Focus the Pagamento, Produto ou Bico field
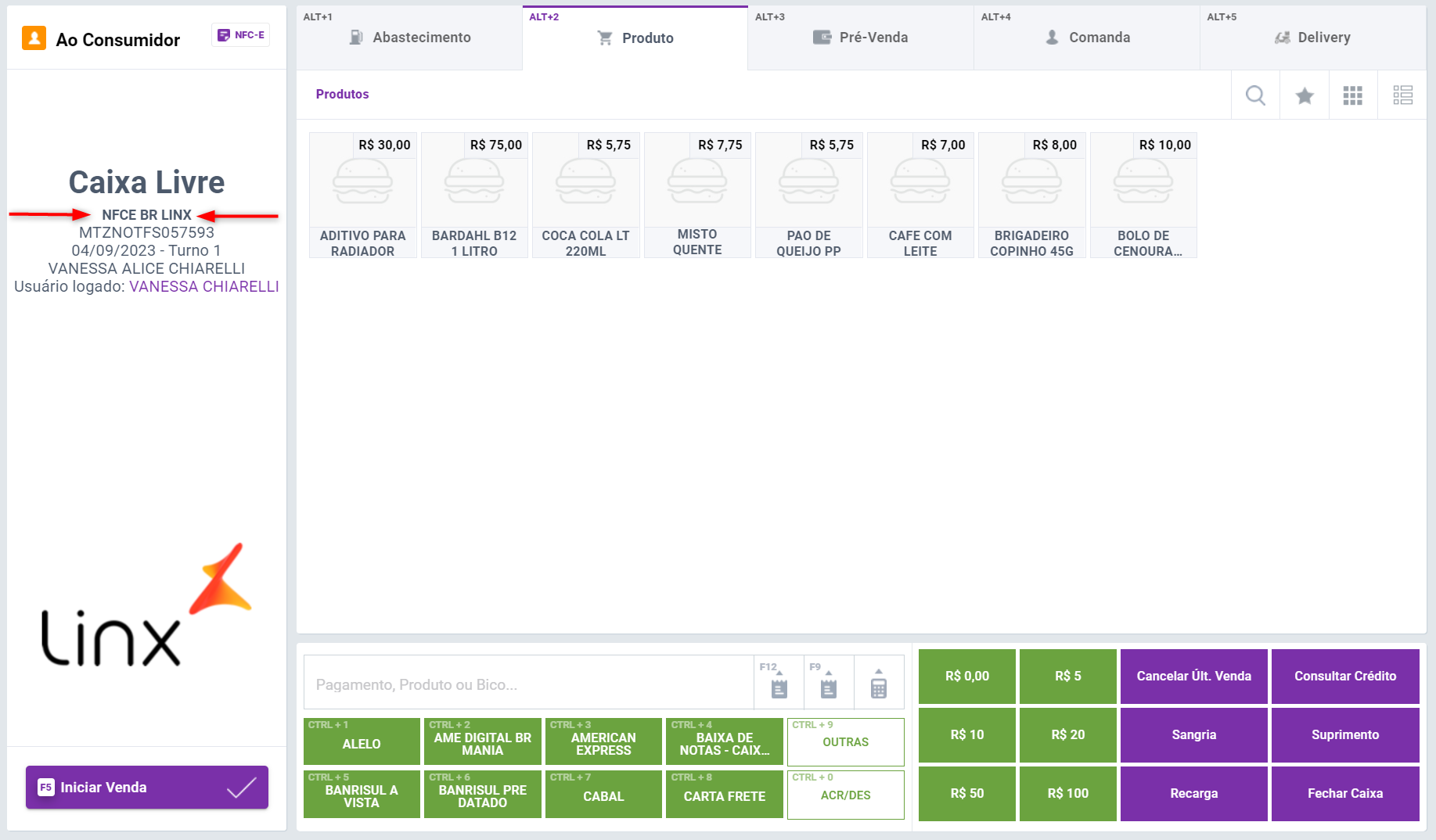 tap(528, 684)
